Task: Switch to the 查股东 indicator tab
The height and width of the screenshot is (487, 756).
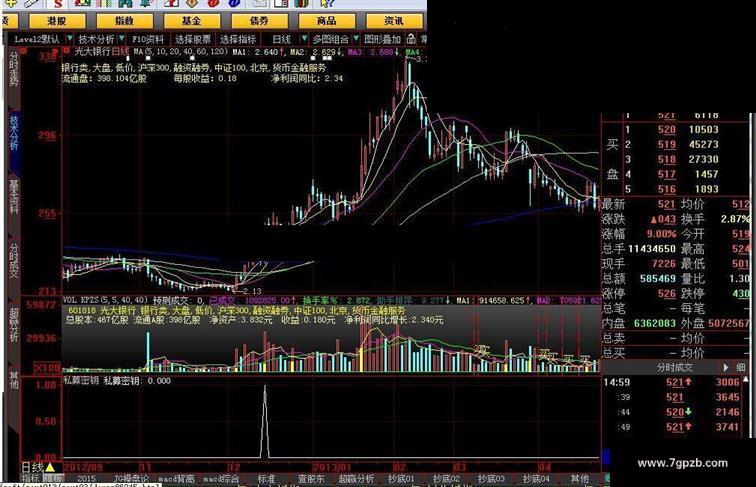Action: tap(311, 479)
